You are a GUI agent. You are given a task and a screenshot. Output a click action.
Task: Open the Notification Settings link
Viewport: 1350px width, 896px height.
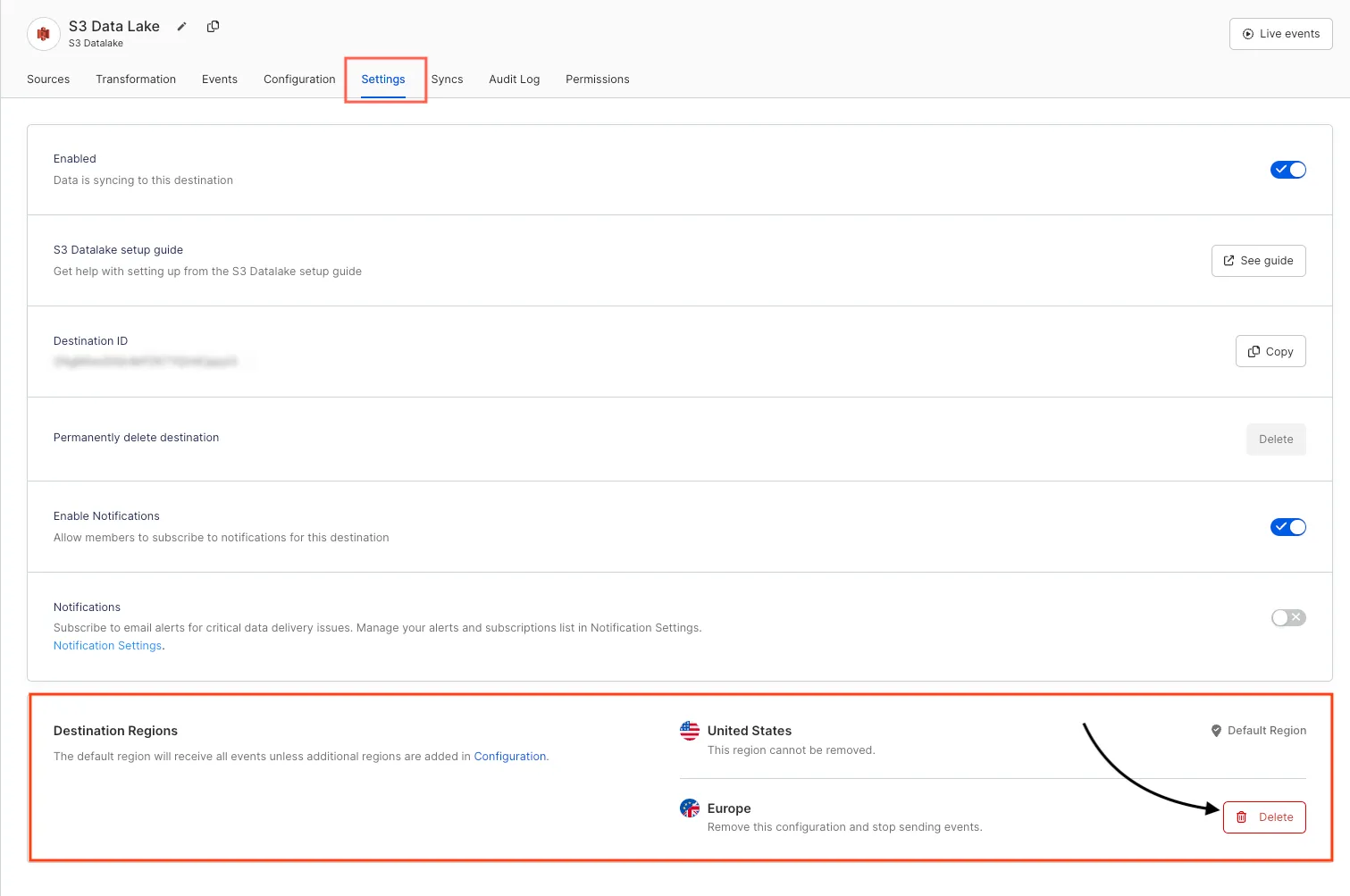(x=108, y=646)
